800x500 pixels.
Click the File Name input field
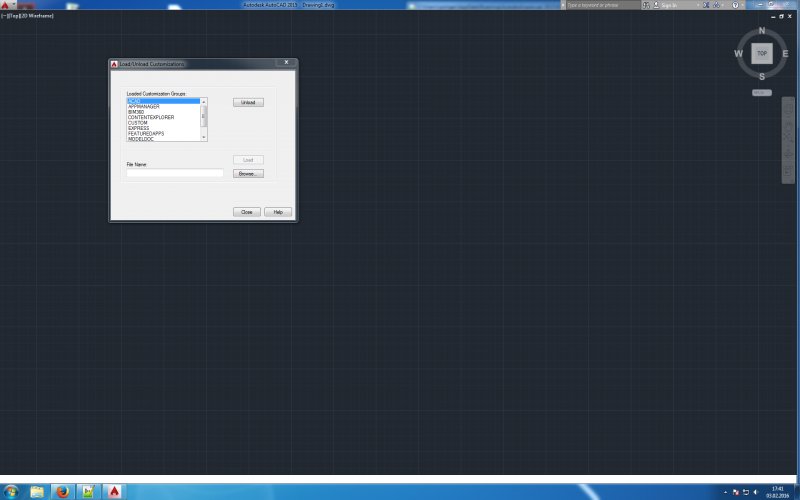[x=174, y=173]
